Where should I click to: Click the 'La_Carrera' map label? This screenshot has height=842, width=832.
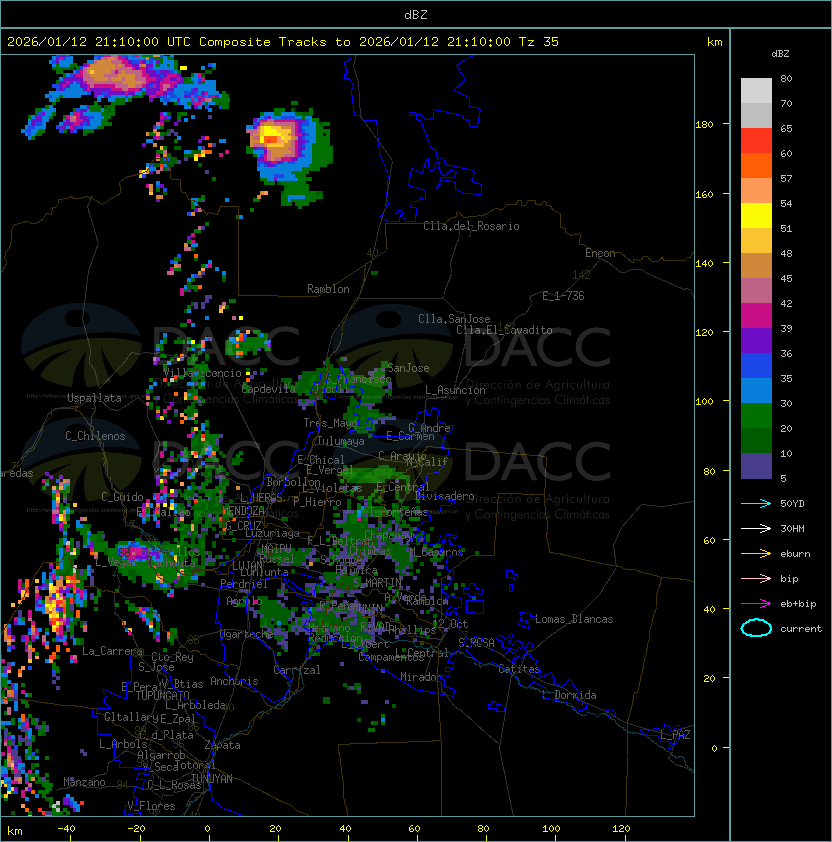click(x=112, y=651)
